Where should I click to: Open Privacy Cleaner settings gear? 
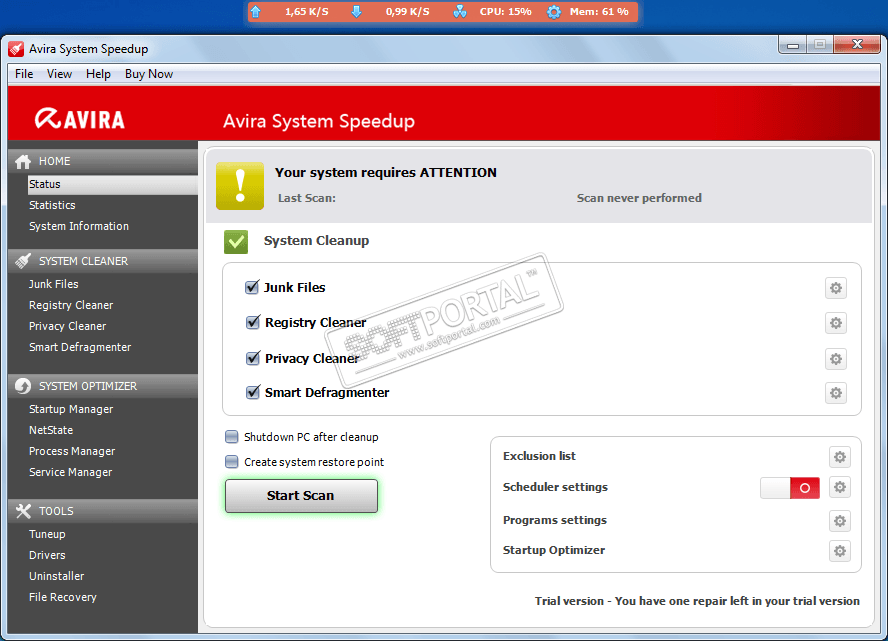point(835,359)
